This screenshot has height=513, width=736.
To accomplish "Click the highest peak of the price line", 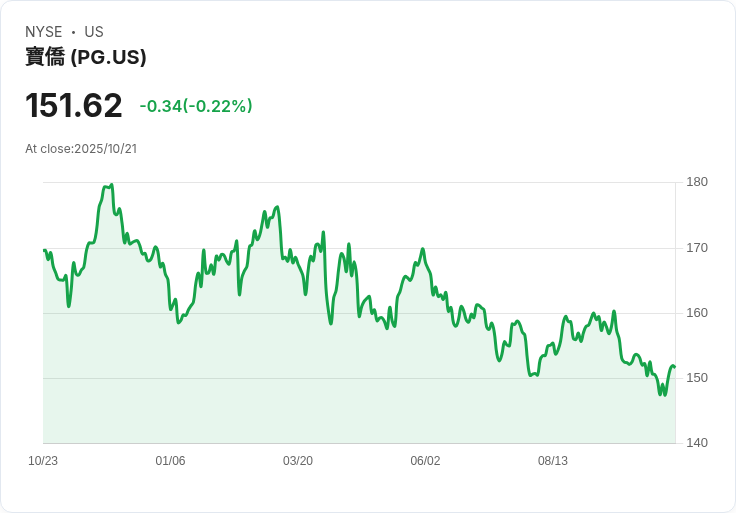I will 111,184.
